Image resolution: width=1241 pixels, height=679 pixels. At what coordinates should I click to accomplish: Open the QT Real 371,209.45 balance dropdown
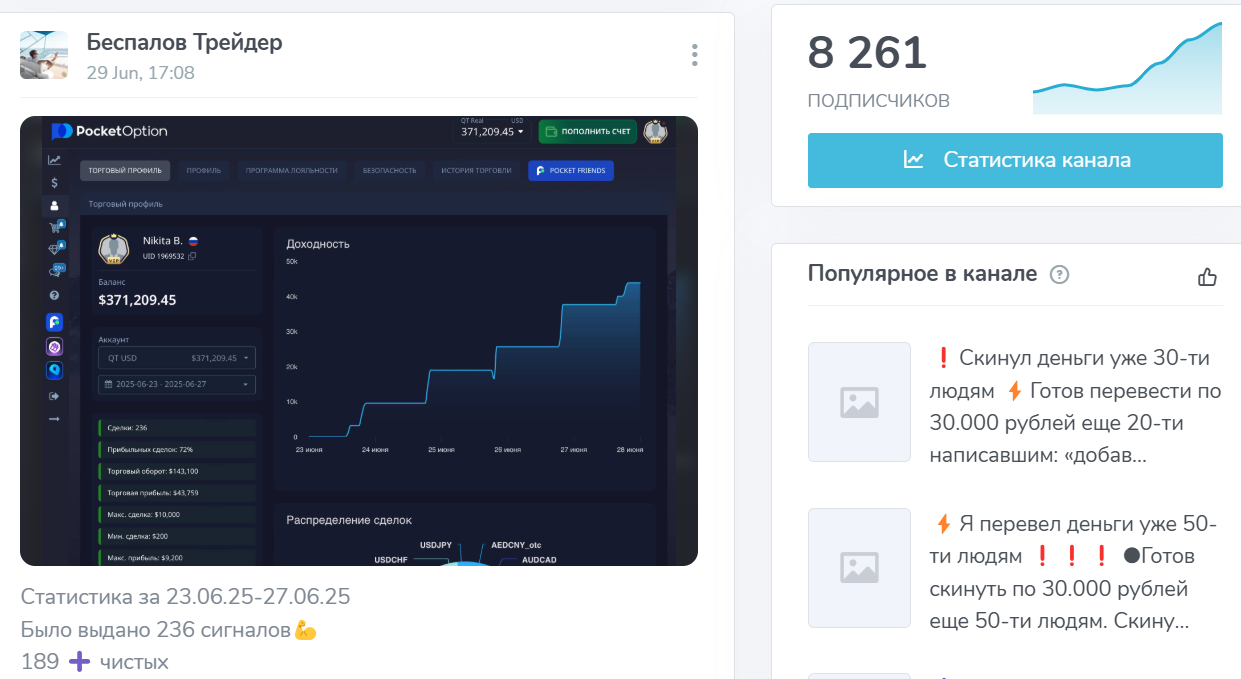492,129
